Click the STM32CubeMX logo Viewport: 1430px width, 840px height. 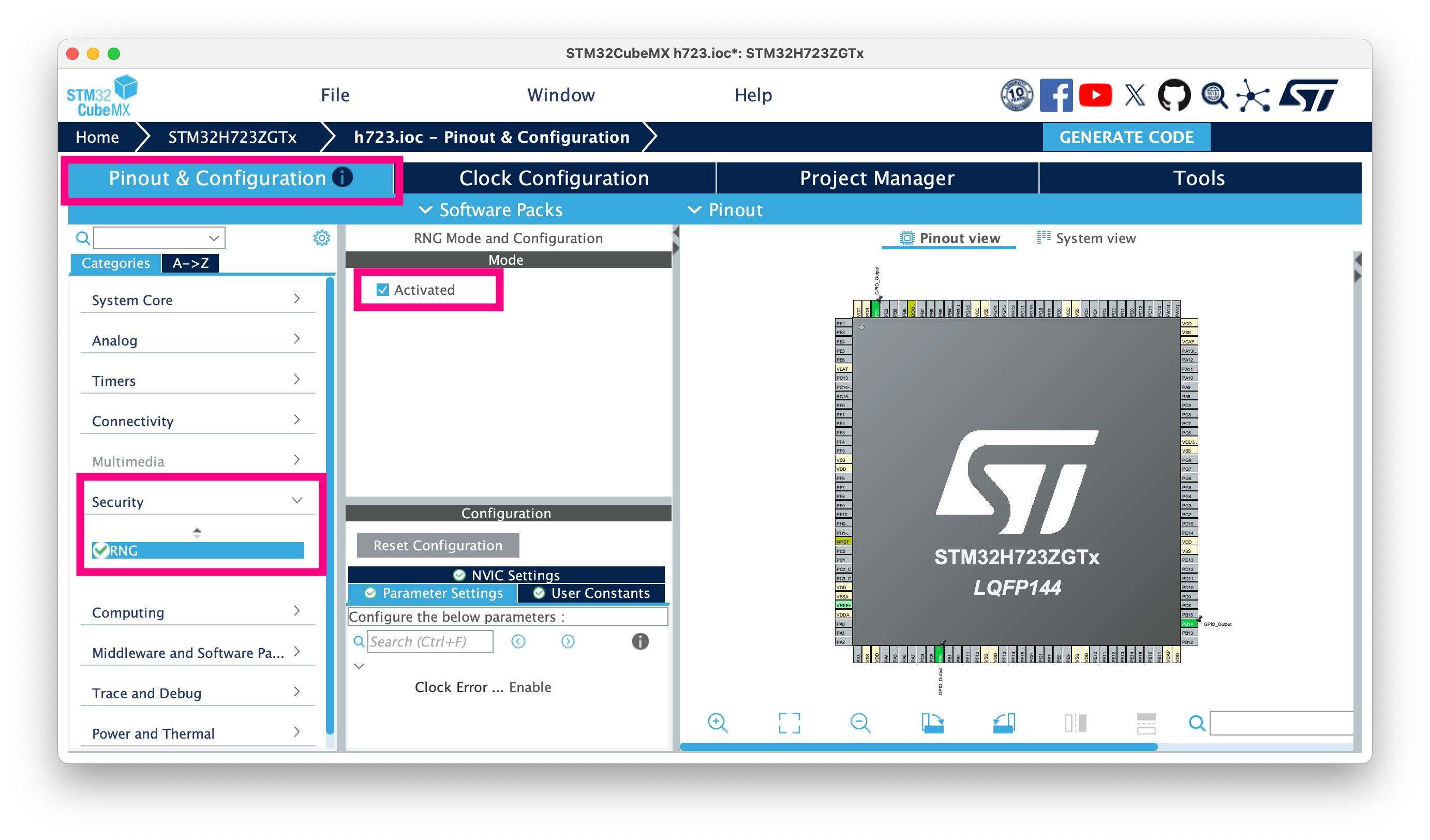(102, 95)
